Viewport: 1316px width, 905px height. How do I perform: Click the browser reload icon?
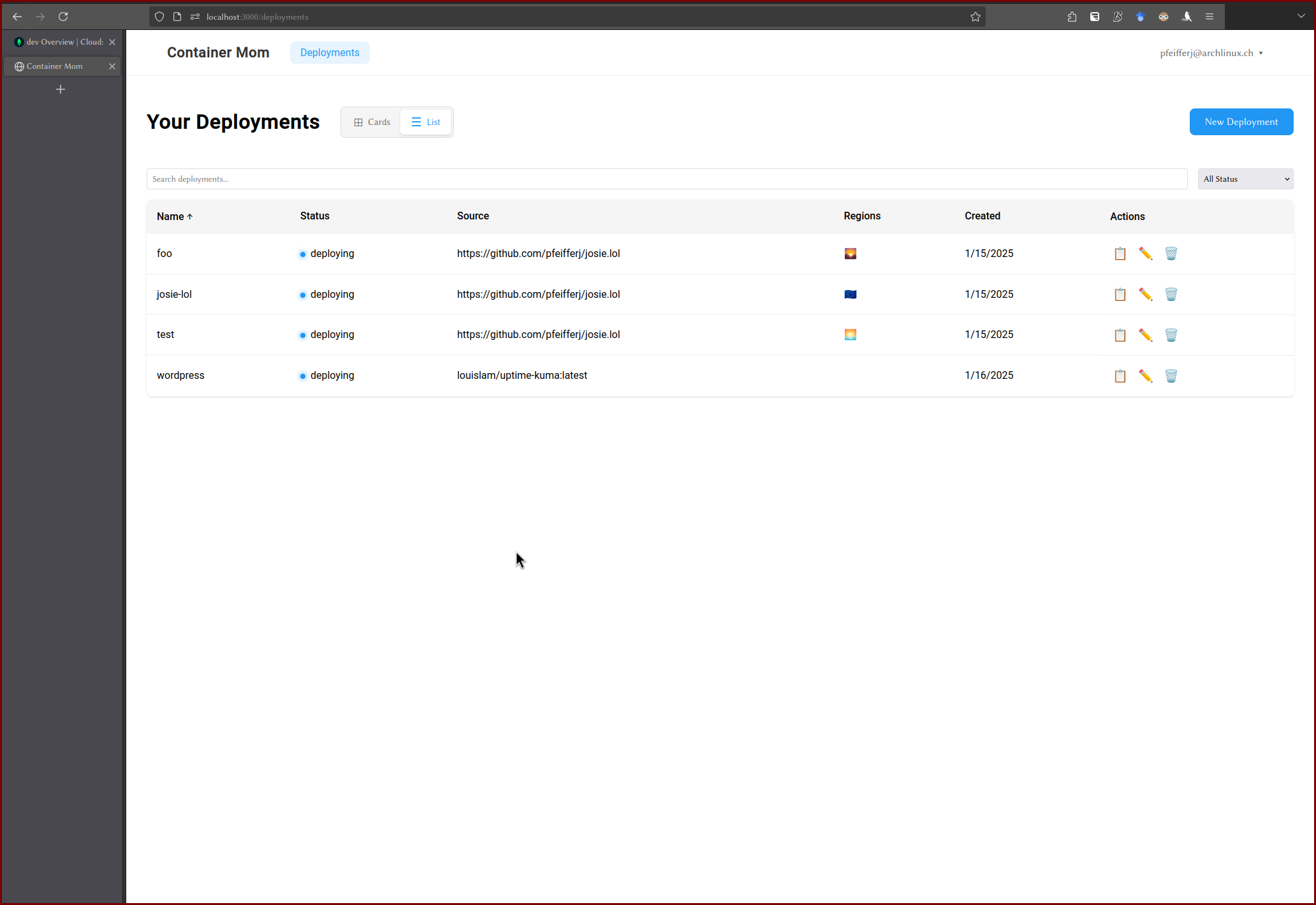point(63,17)
